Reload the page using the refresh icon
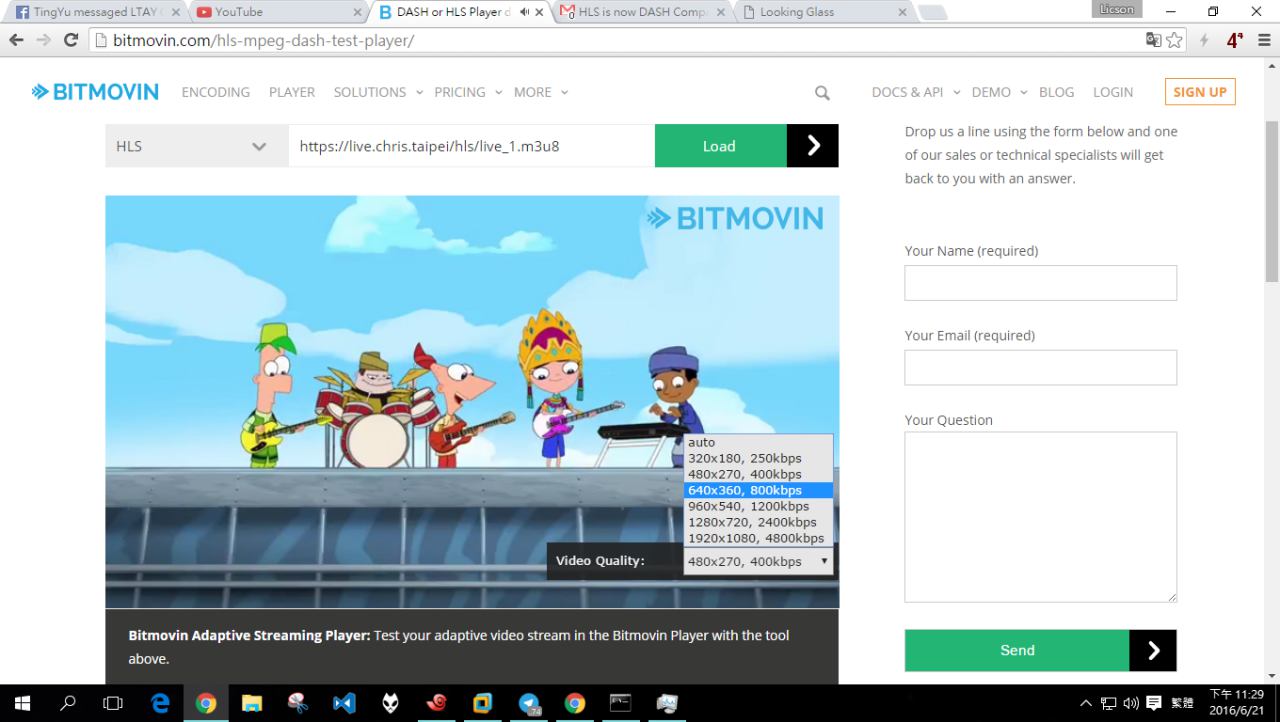 [70, 40]
